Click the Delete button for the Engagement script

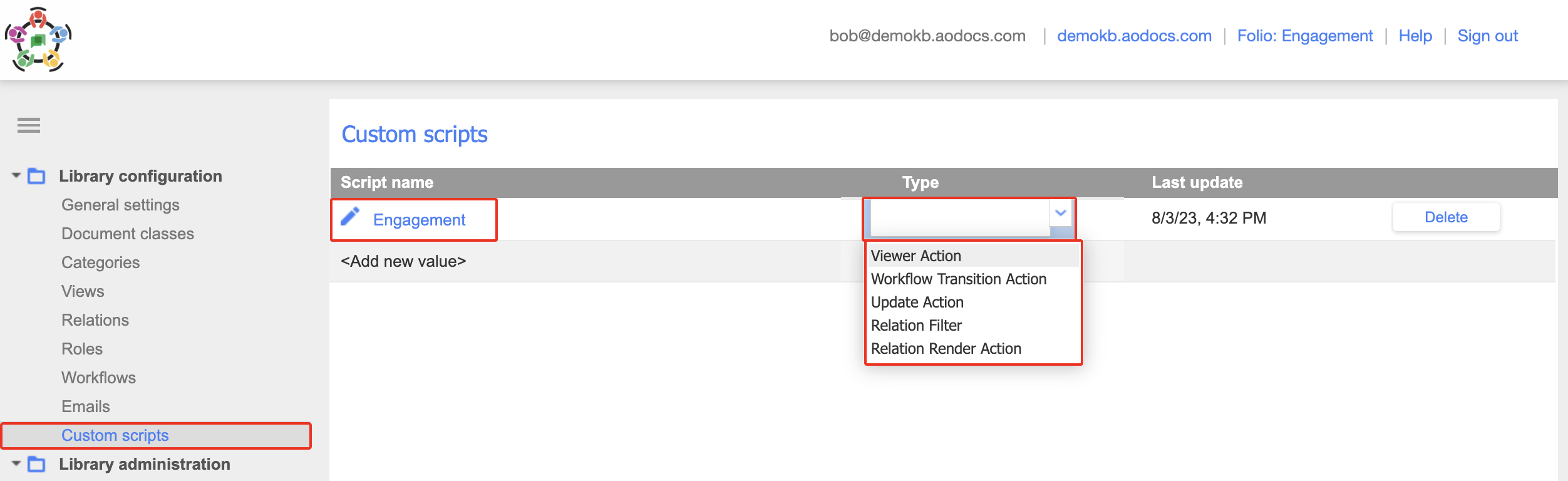[1446, 217]
